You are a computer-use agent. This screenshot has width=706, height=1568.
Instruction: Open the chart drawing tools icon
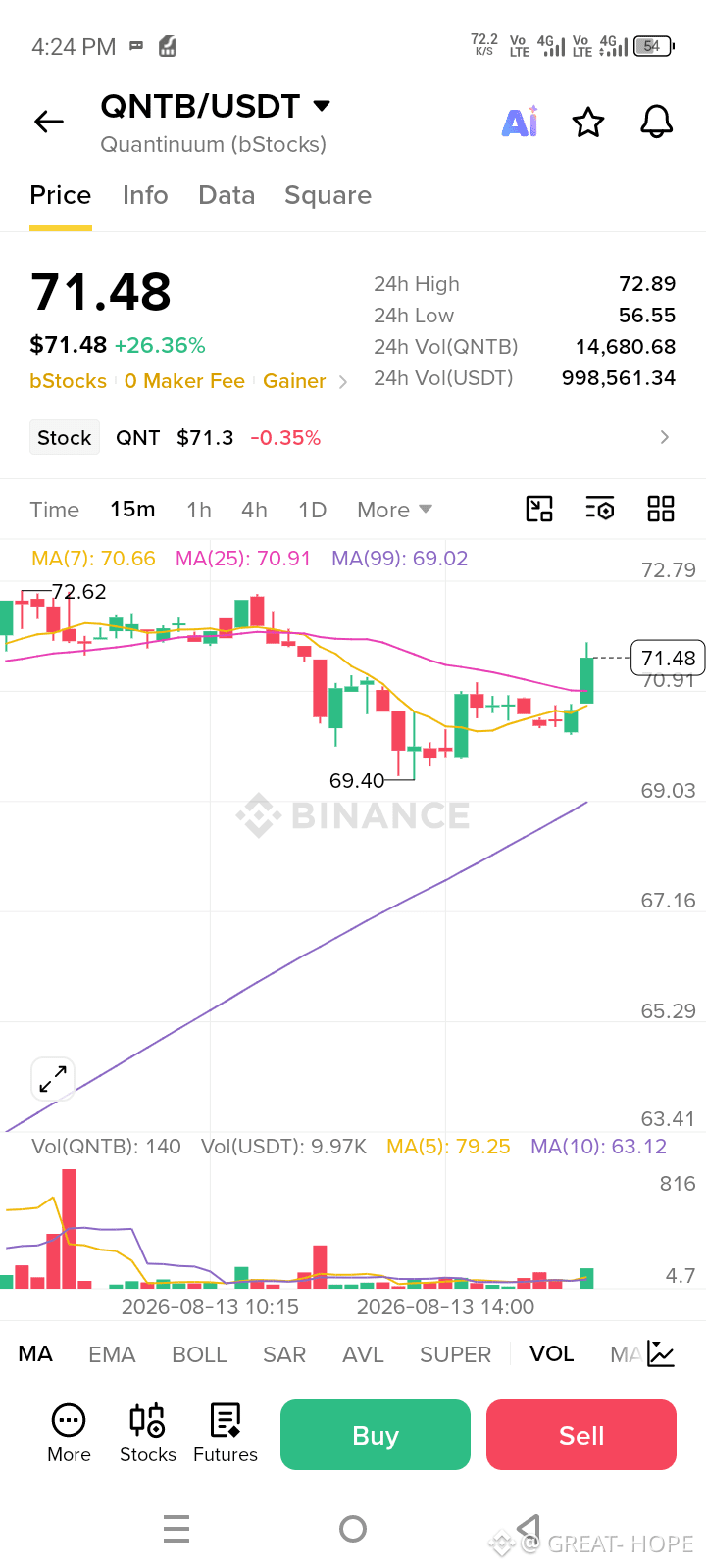click(x=539, y=509)
